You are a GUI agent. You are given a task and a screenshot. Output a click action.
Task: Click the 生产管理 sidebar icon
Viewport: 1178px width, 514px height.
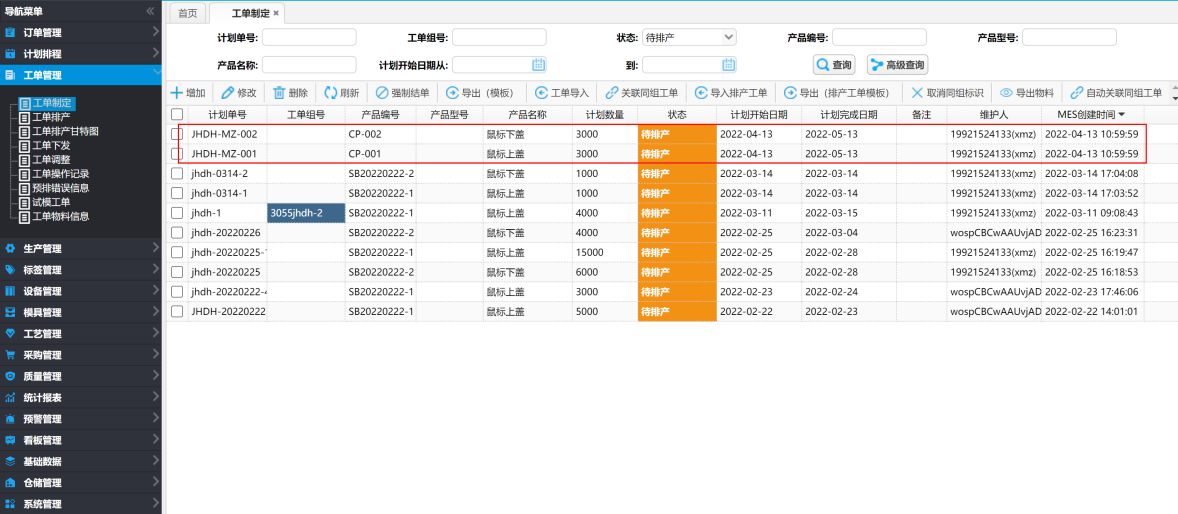(11, 248)
